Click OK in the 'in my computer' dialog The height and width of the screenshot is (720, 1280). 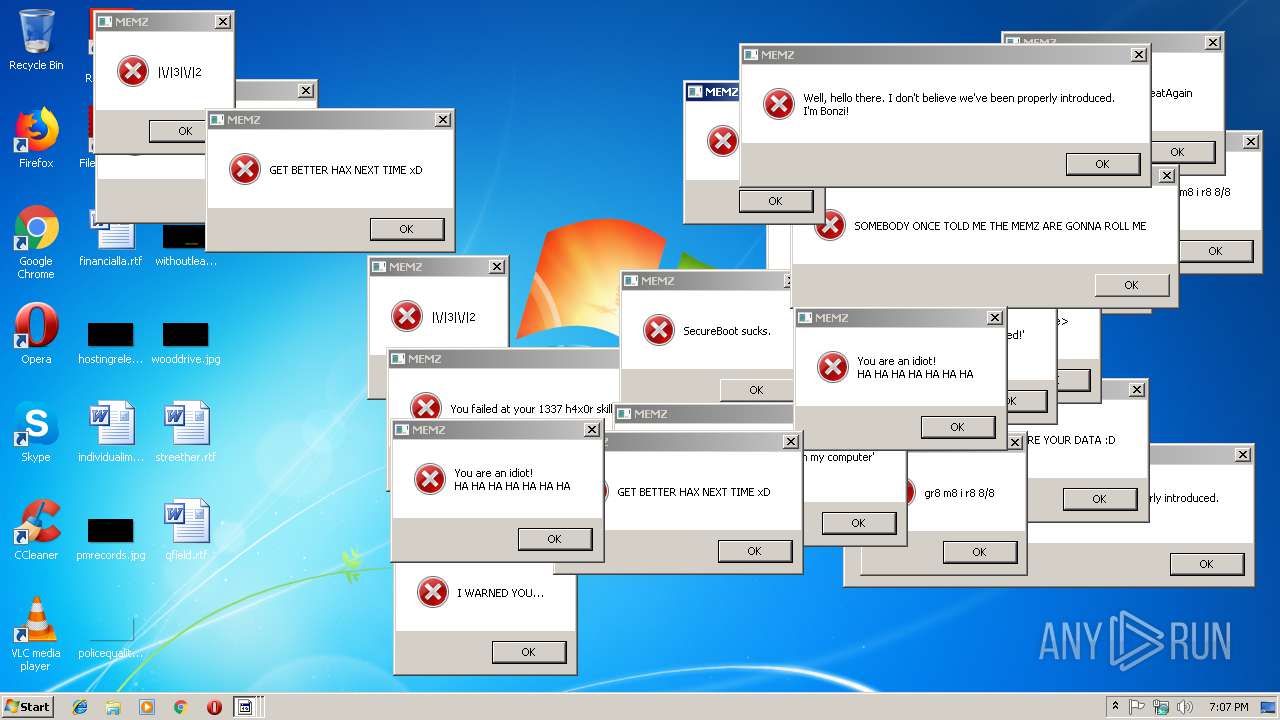click(x=858, y=523)
